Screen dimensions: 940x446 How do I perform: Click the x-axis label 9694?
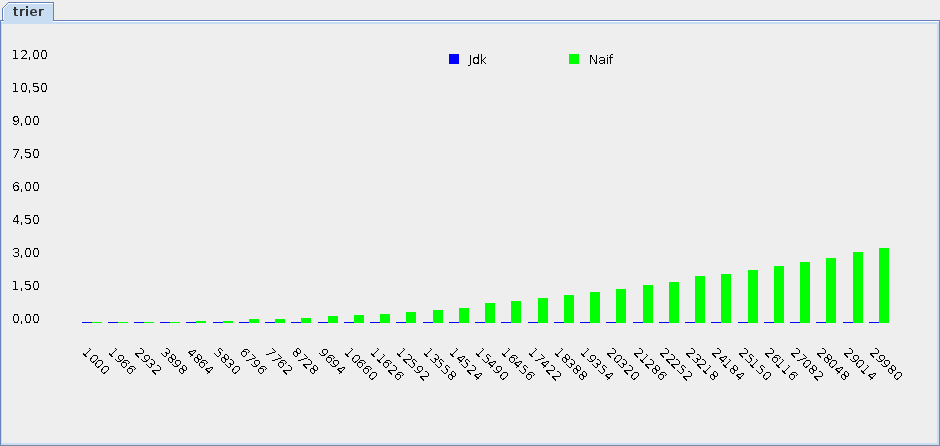[332, 361]
